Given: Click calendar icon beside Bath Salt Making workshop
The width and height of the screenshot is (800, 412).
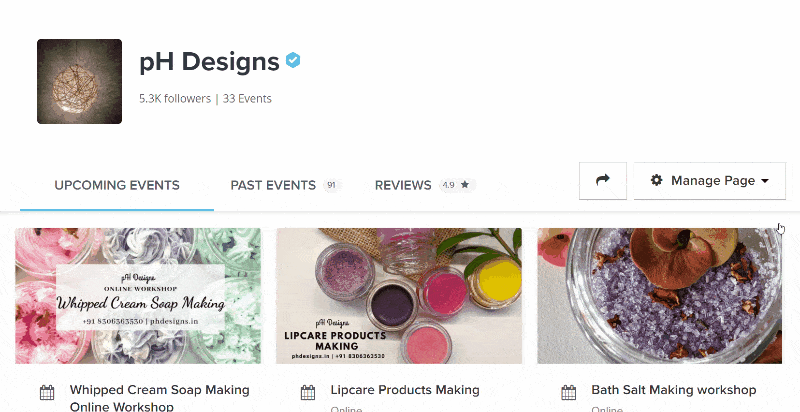Looking at the screenshot, I should click(569, 392).
